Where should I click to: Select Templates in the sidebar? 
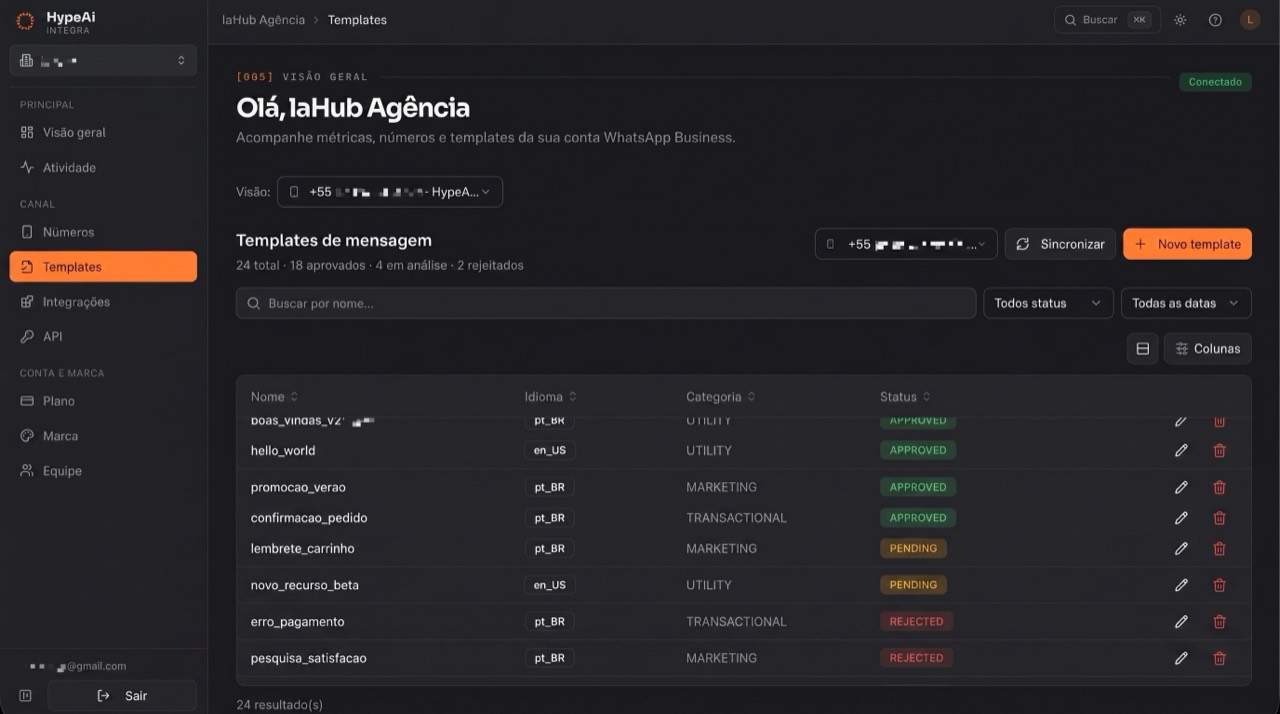point(103,267)
